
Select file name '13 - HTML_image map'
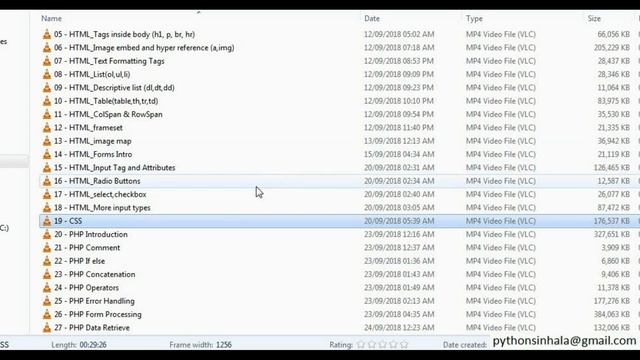[x=93, y=141]
